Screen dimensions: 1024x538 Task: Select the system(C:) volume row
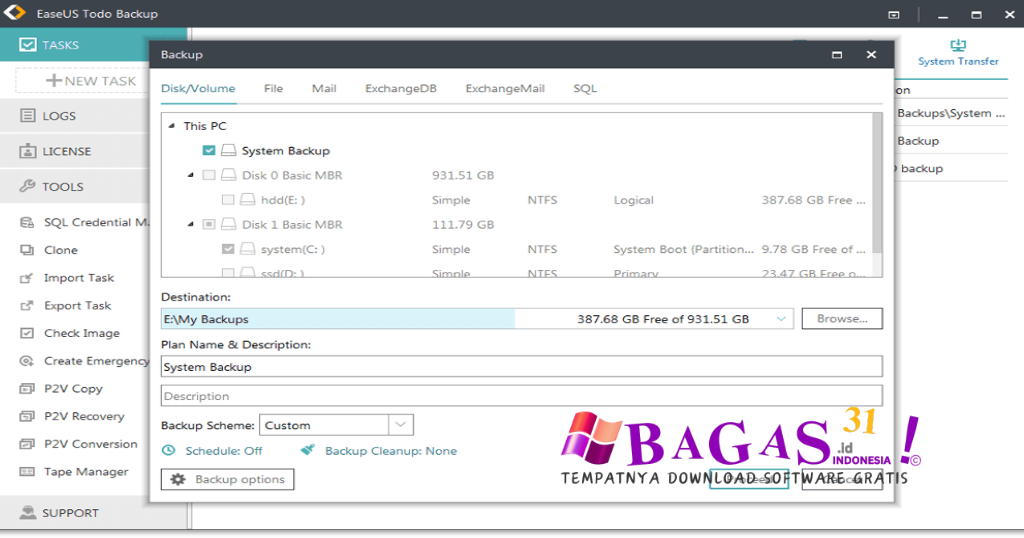coord(516,249)
